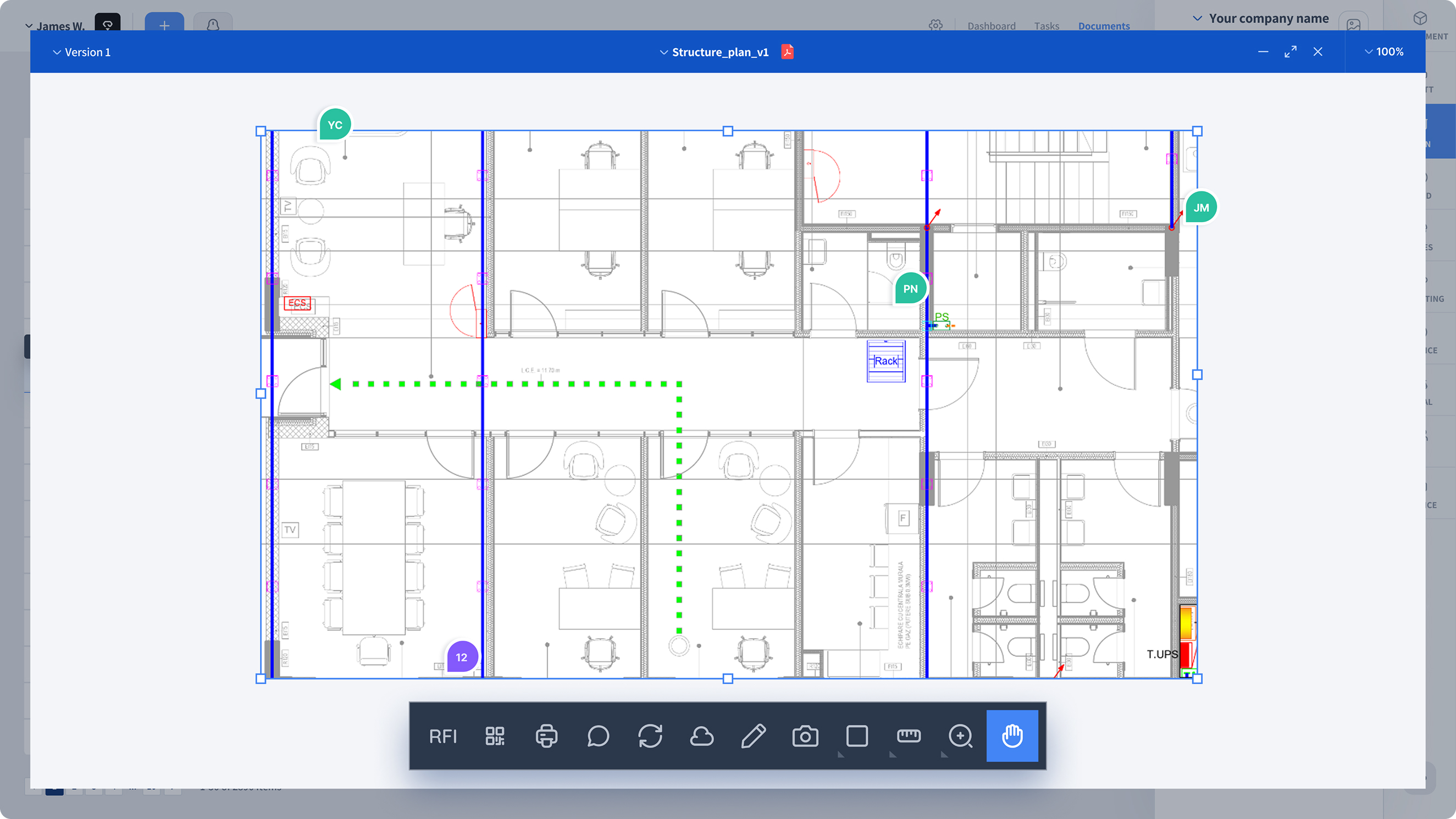Open the JM comment marker
This screenshot has width=1456, height=819.
[x=1201, y=207]
